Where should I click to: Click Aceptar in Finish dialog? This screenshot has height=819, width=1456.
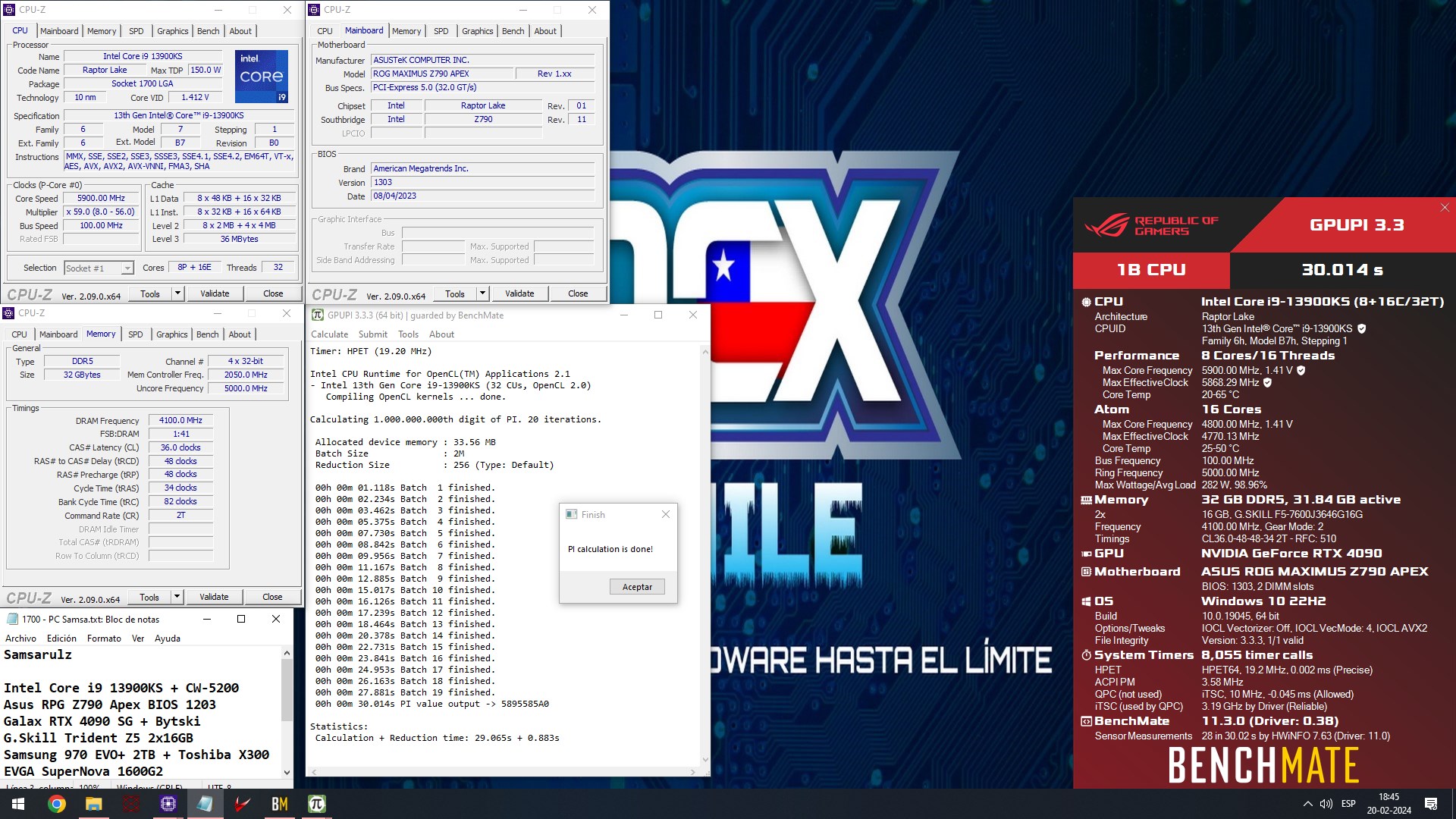637,587
